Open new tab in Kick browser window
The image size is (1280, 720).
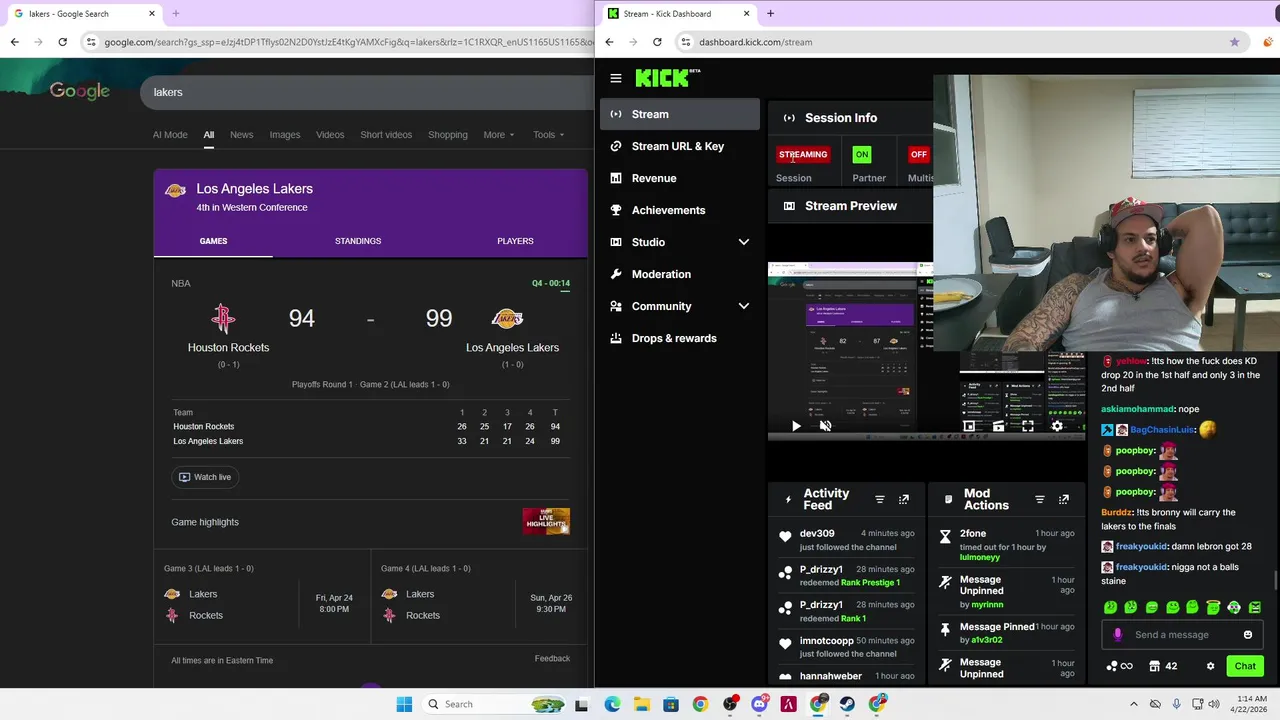point(770,14)
